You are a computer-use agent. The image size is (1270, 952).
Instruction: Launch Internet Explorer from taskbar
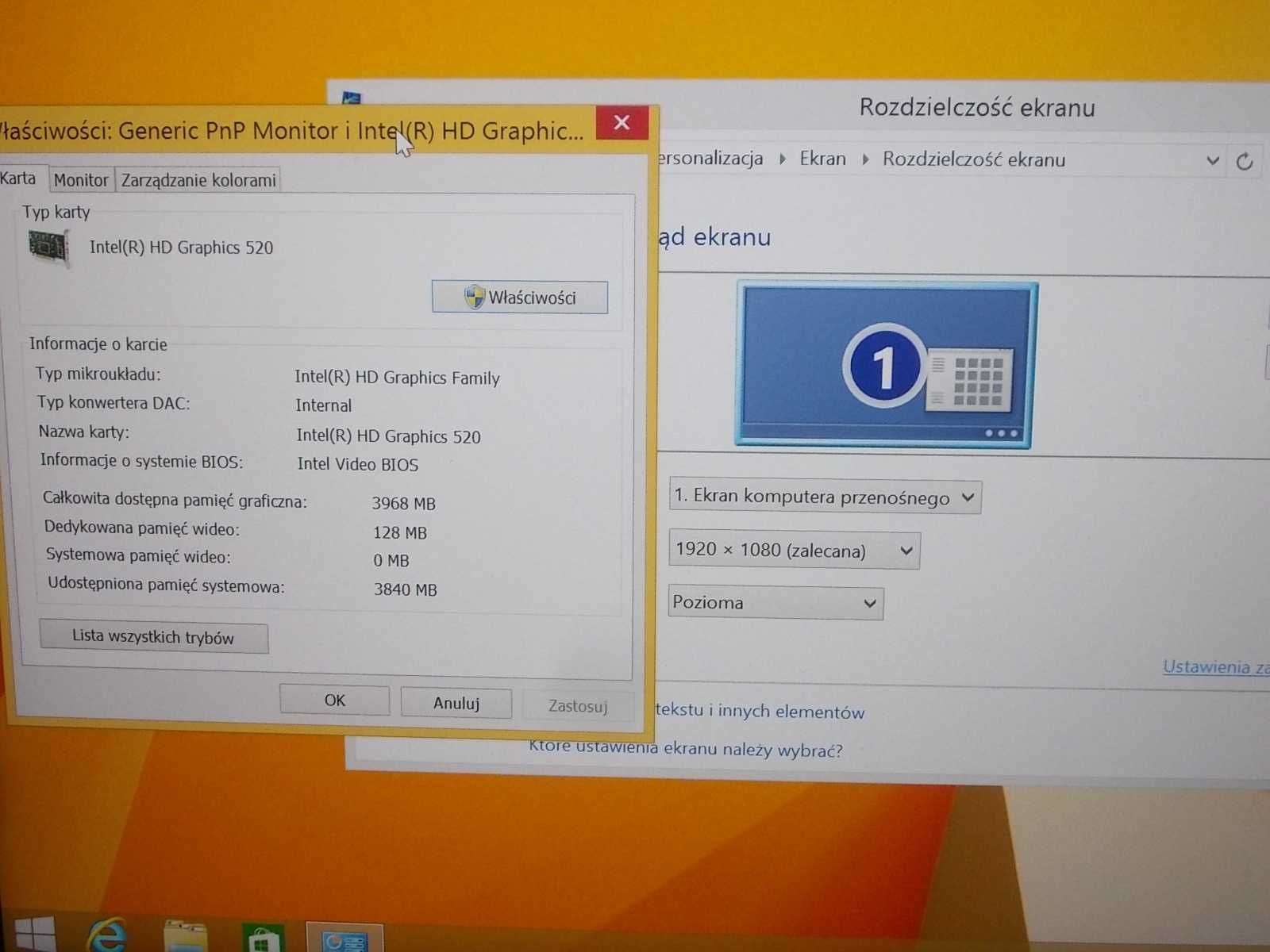point(106,935)
